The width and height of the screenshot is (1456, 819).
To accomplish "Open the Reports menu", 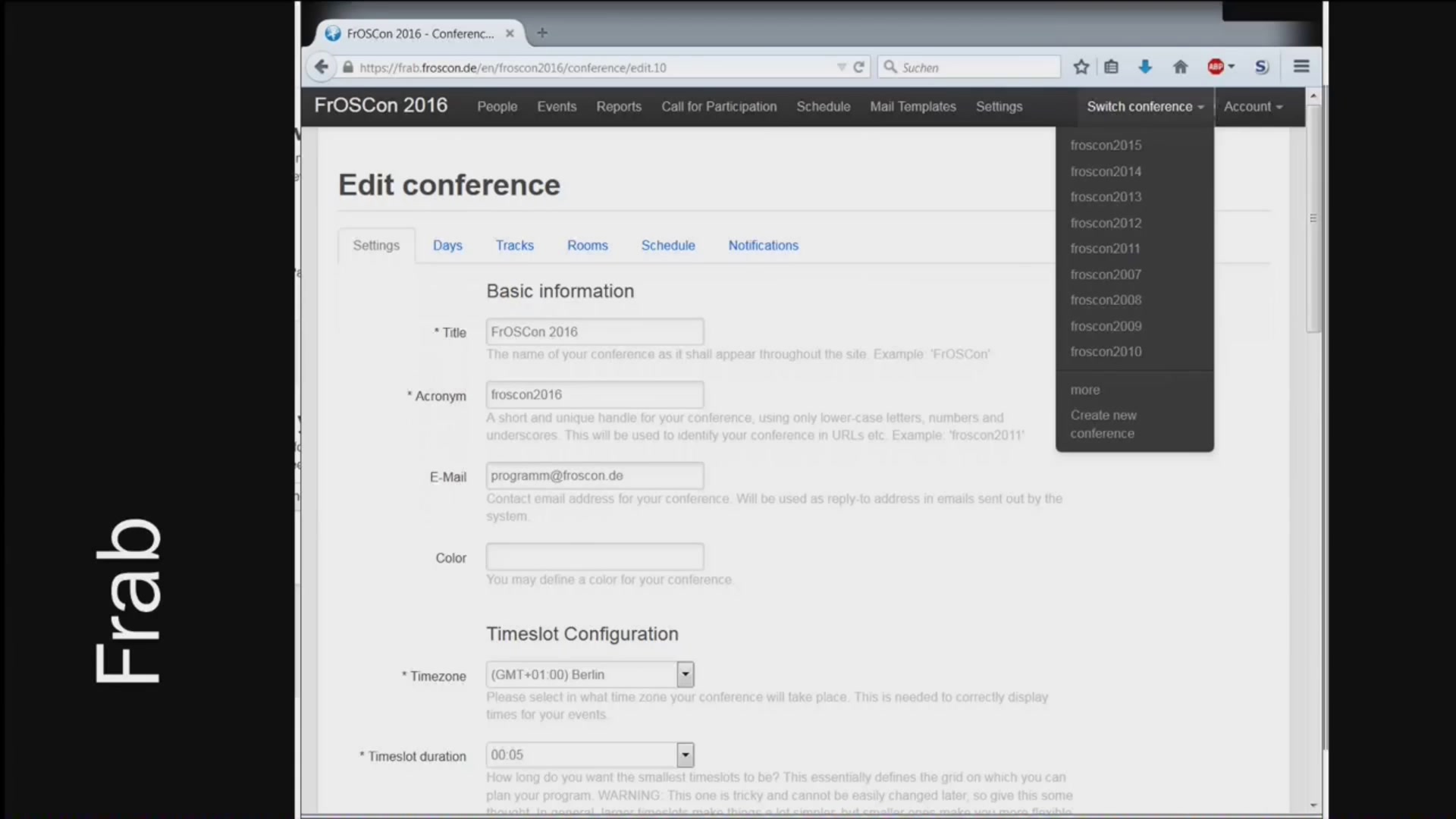I will point(619,107).
